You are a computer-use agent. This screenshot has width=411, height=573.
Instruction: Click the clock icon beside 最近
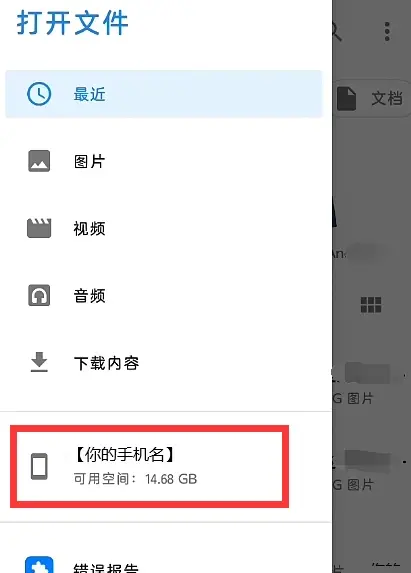[x=39, y=94]
